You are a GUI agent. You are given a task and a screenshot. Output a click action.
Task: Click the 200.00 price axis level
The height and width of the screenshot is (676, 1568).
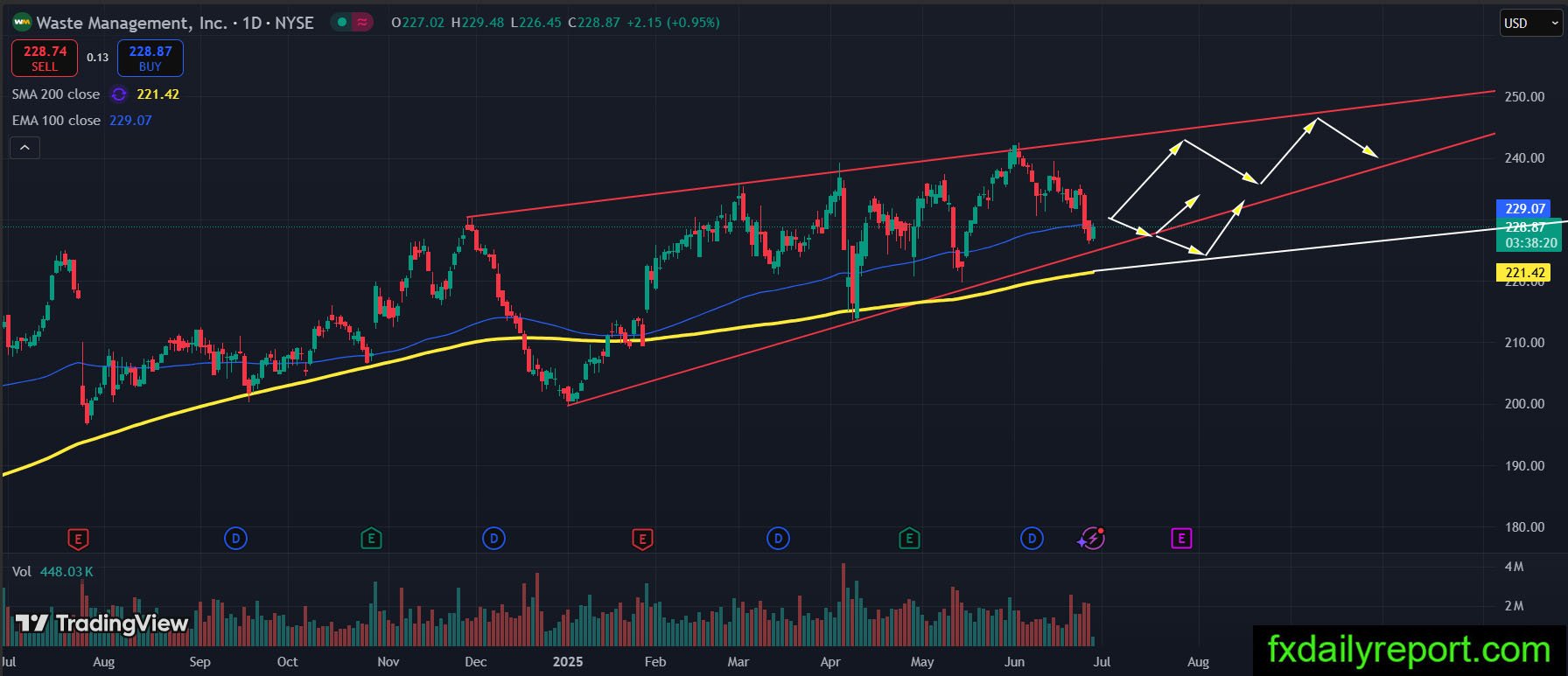(x=1524, y=404)
